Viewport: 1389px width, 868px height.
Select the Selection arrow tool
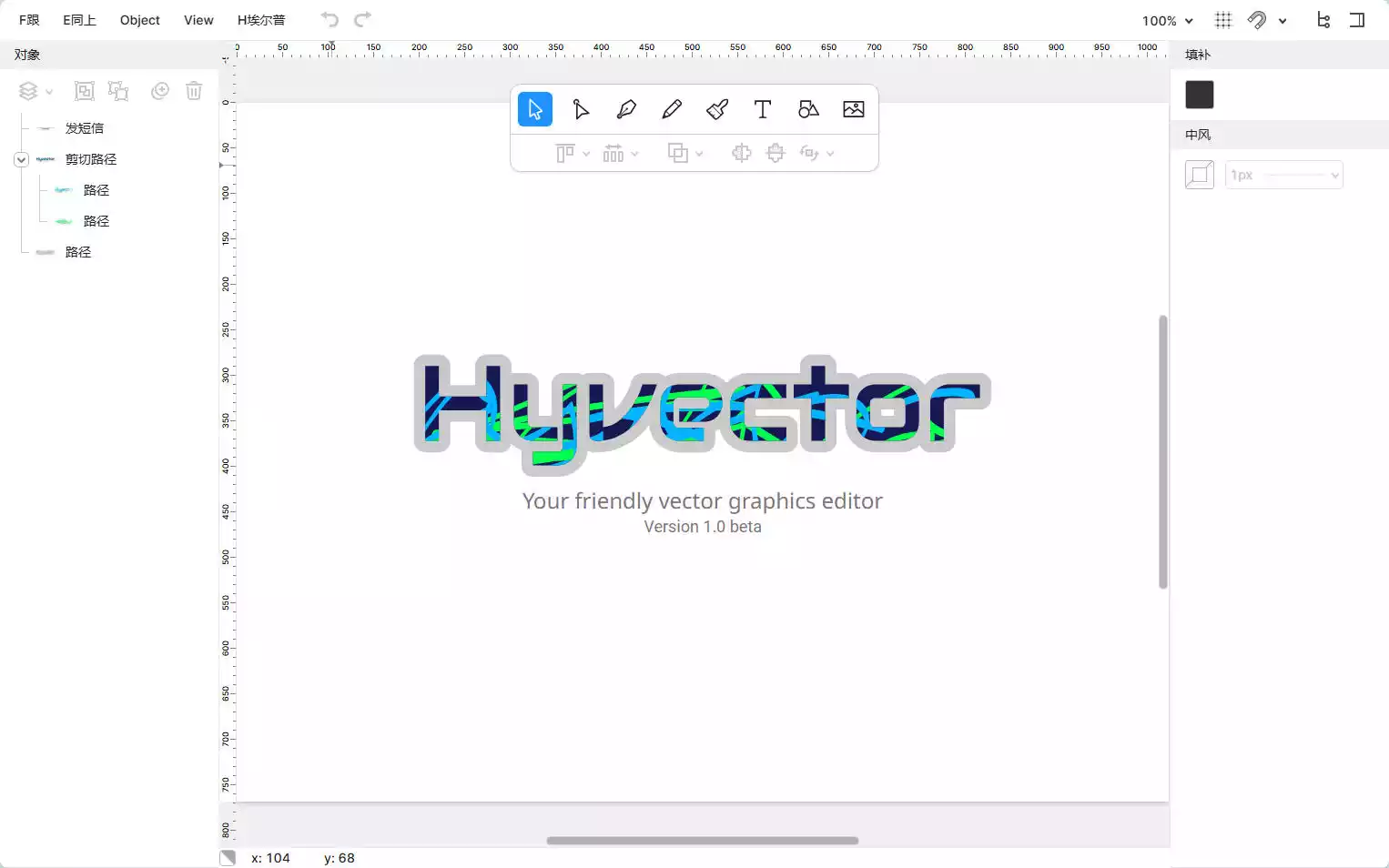(535, 109)
